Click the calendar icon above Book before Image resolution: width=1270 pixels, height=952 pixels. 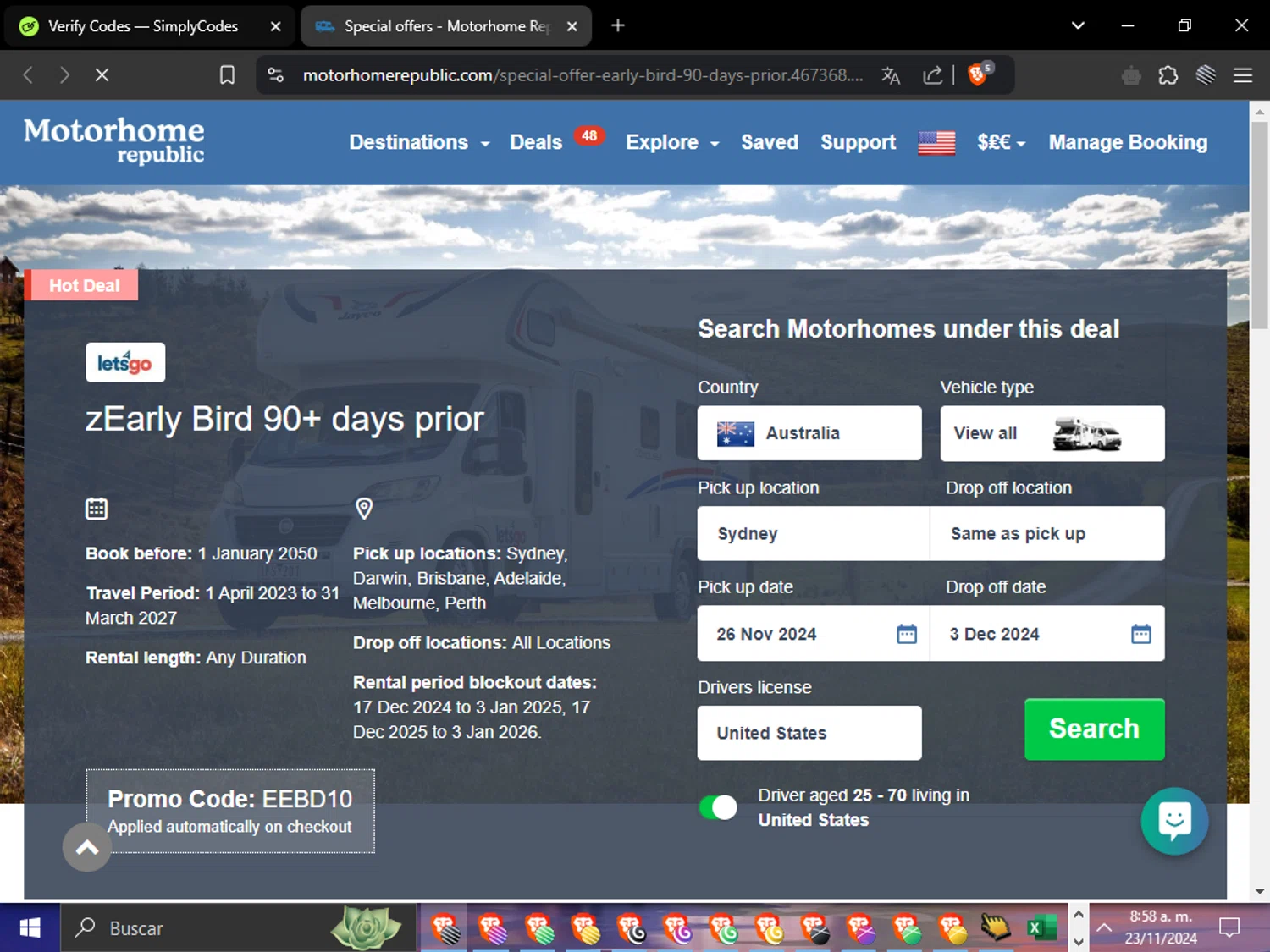[97, 509]
